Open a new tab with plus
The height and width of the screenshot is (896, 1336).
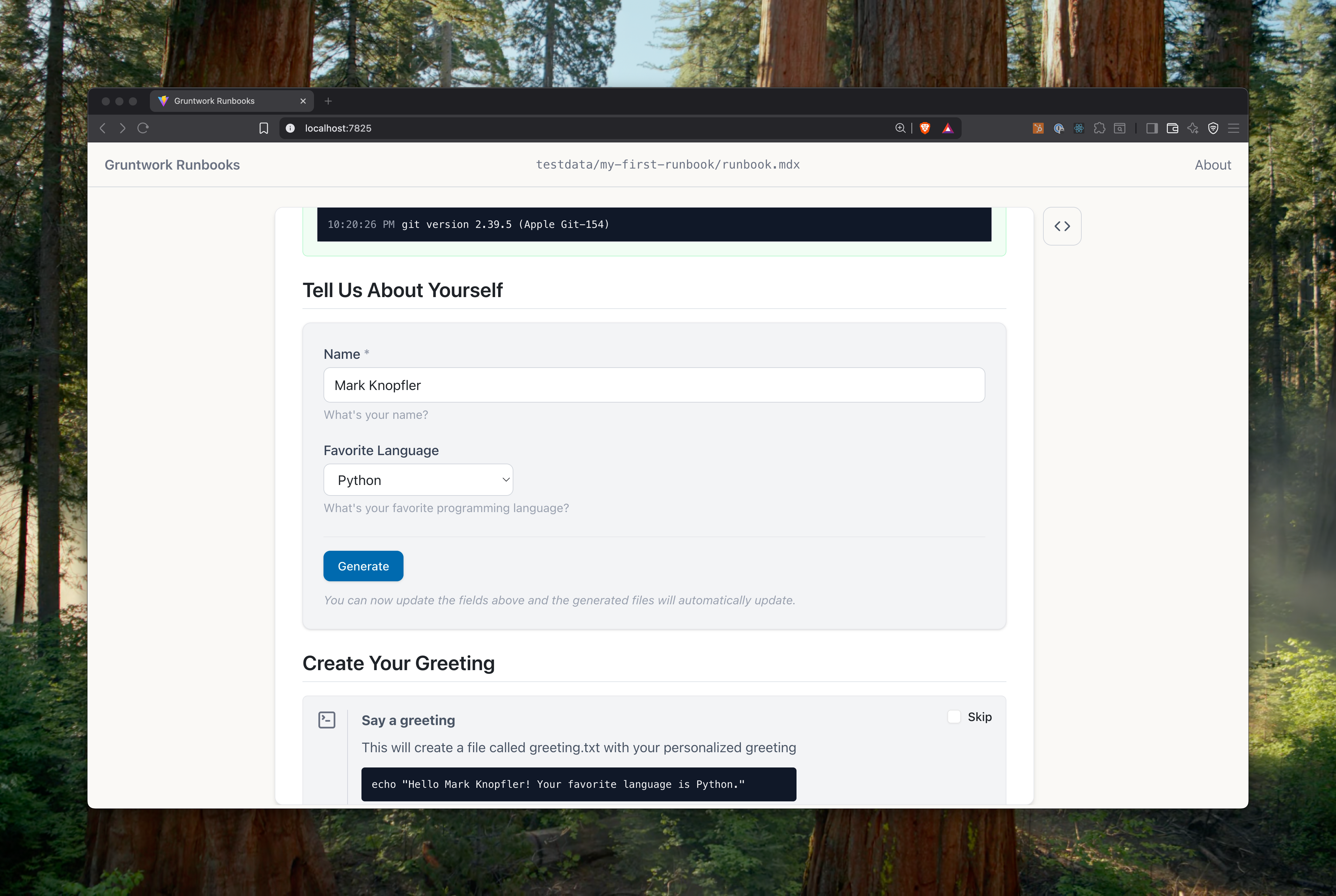click(328, 101)
